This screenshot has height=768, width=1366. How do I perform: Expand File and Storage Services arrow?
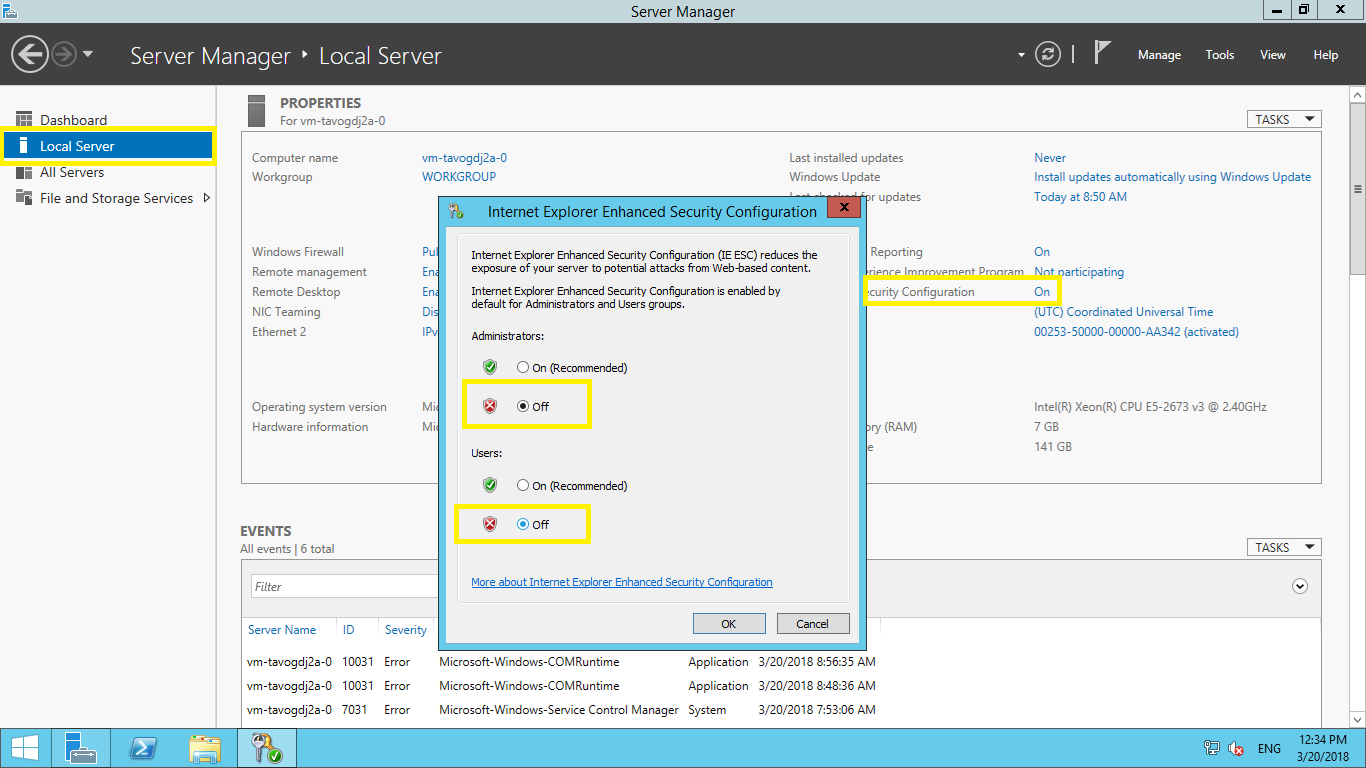207,198
